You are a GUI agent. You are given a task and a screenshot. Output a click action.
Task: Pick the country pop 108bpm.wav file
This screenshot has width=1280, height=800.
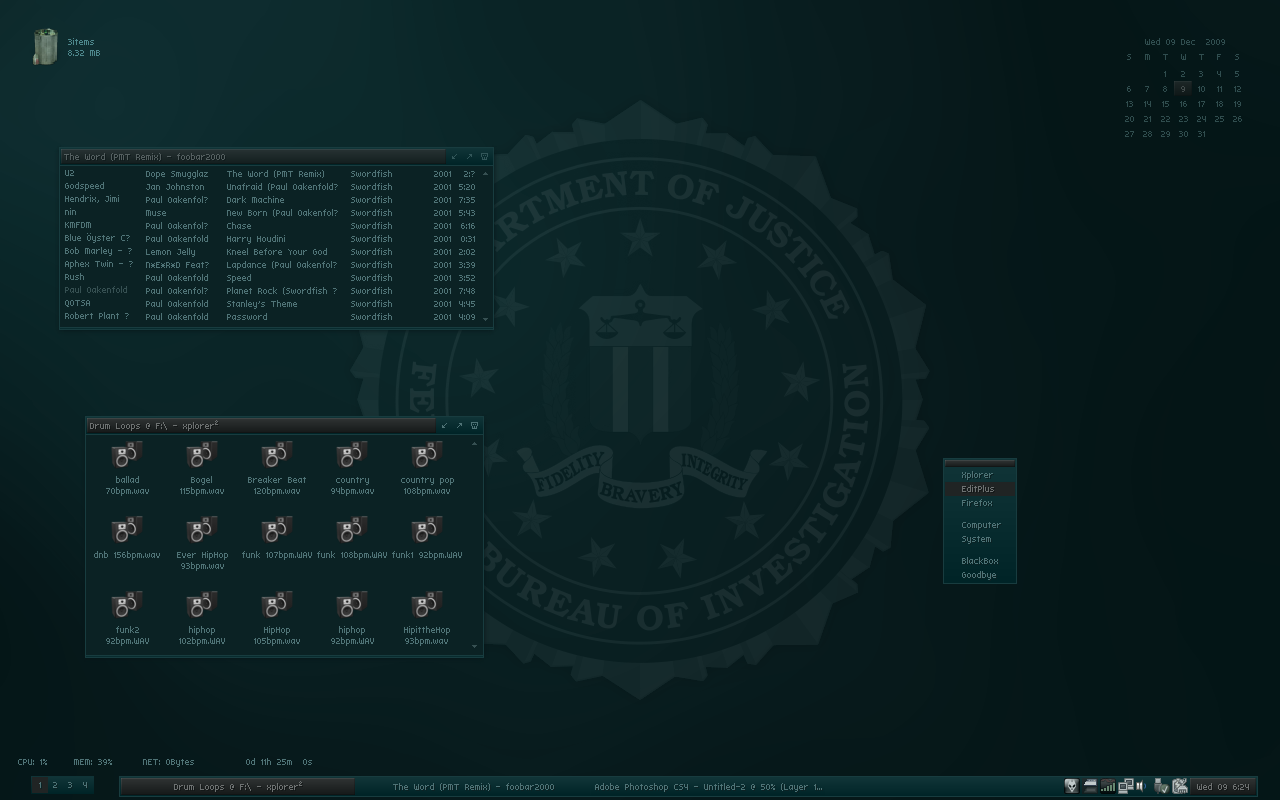pyautogui.click(x=427, y=468)
